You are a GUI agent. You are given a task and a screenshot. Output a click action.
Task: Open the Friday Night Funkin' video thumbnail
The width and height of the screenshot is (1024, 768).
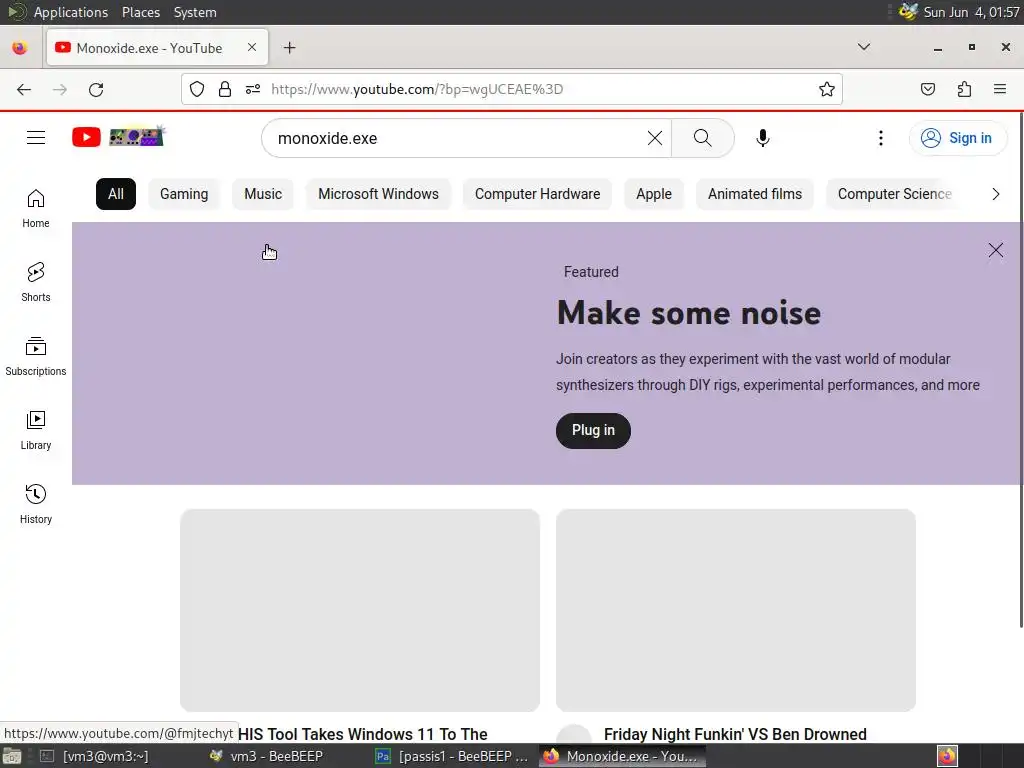735,610
